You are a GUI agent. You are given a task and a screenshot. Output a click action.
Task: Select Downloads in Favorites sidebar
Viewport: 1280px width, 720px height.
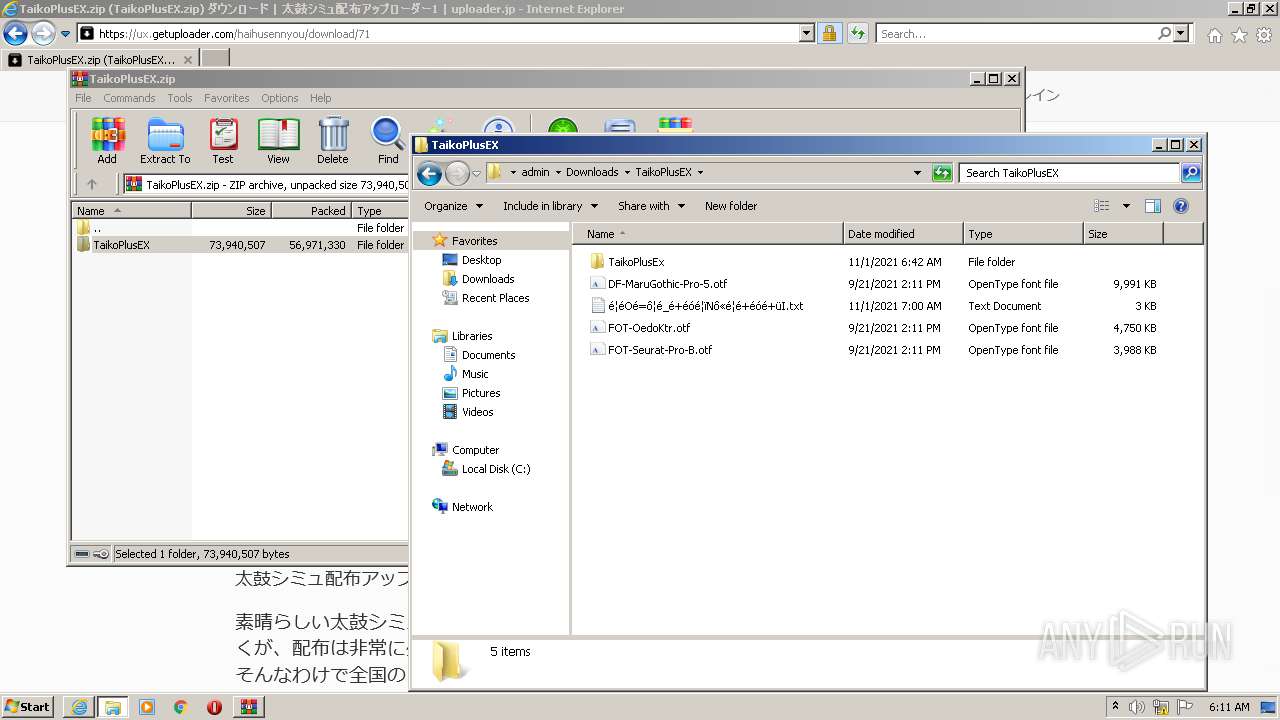tap(488, 279)
